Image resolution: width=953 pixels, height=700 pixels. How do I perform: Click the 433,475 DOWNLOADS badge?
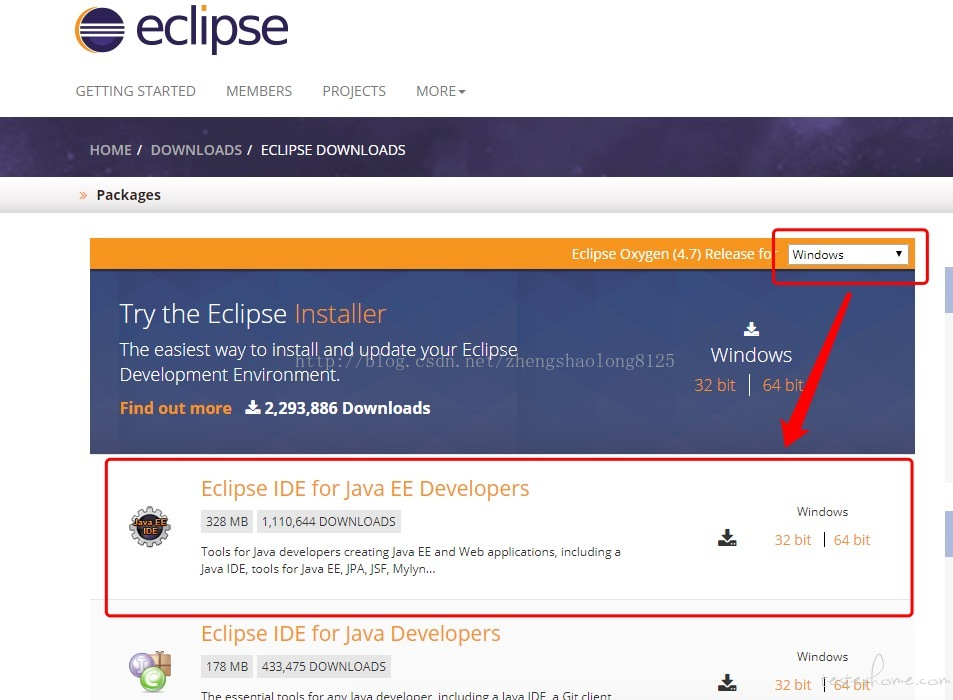coord(324,667)
